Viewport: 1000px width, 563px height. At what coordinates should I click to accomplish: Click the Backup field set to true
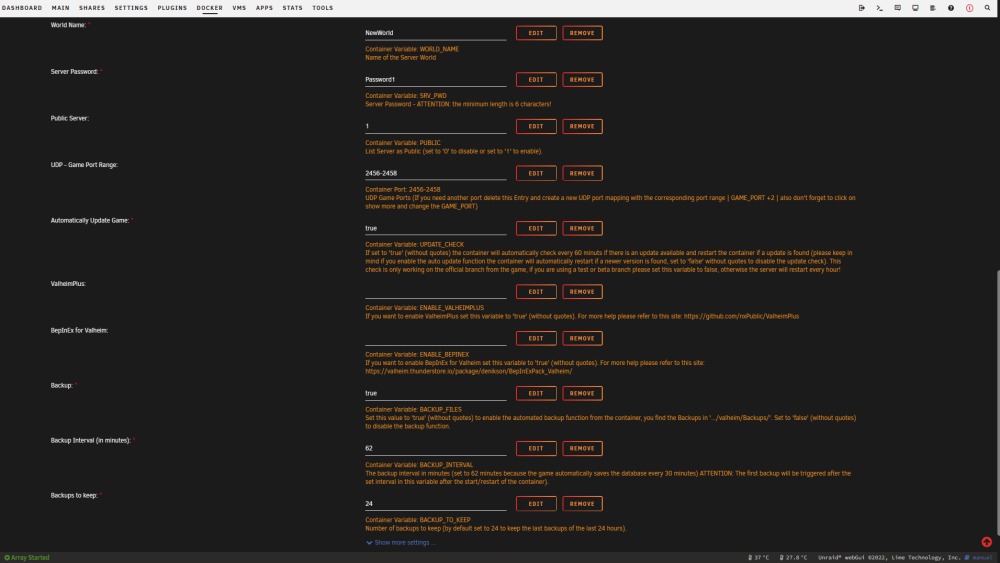pos(436,393)
